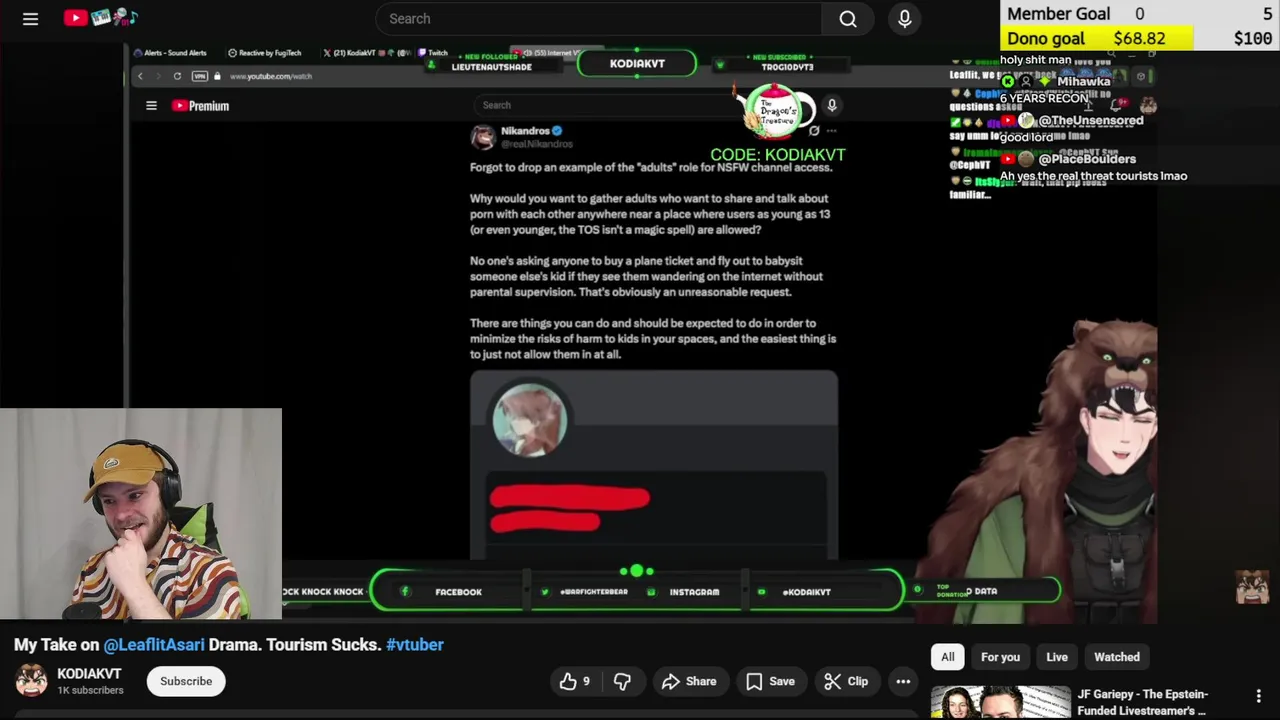Image resolution: width=1280 pixels, height=720 pixels.
Task: Dislike the video with thumbs down
Action: (622, 681)
